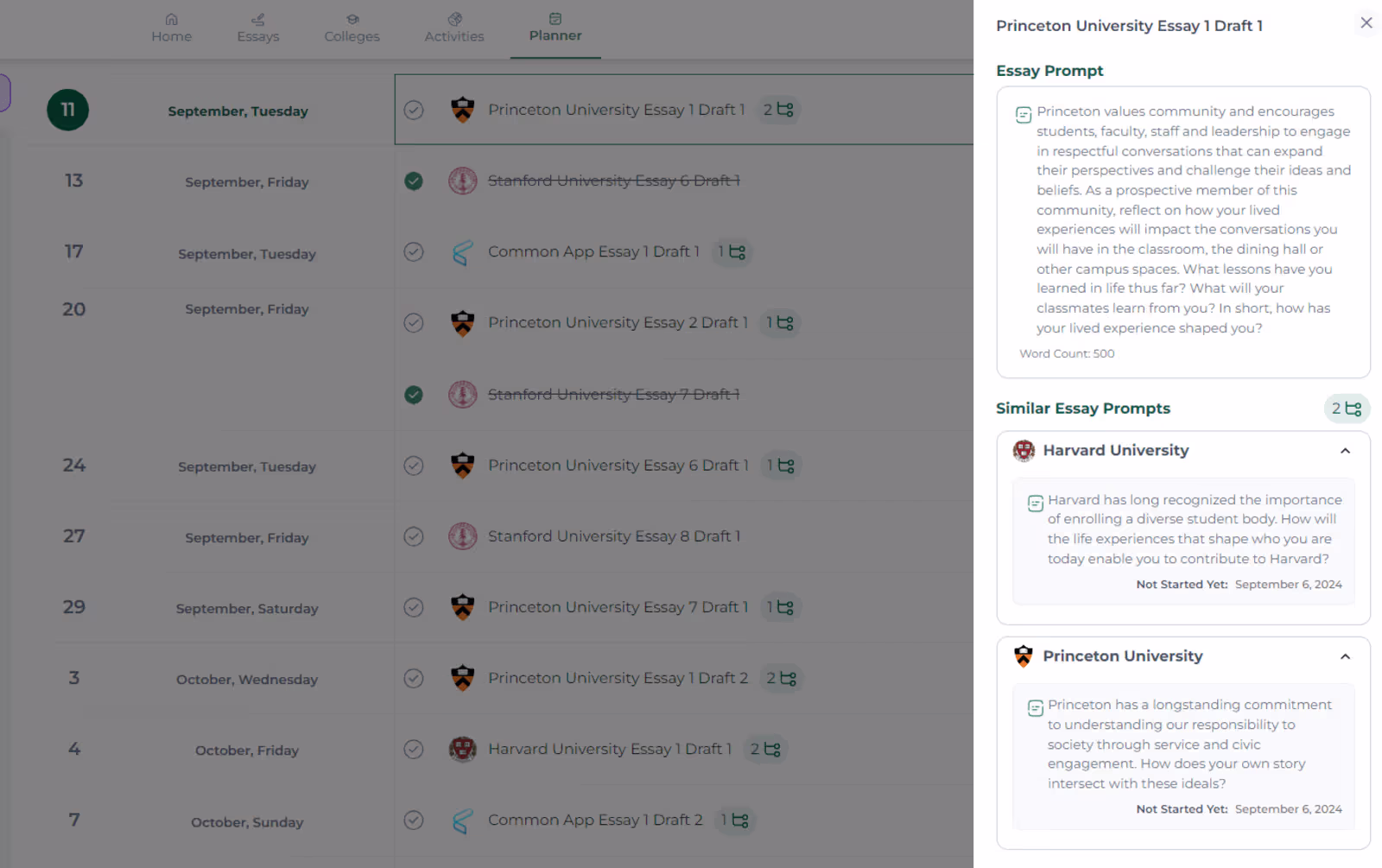Mark Common App Essay 1 Draft 1 complete
This screenshot has width=1382, height=868.
click(x=414, y=251)
